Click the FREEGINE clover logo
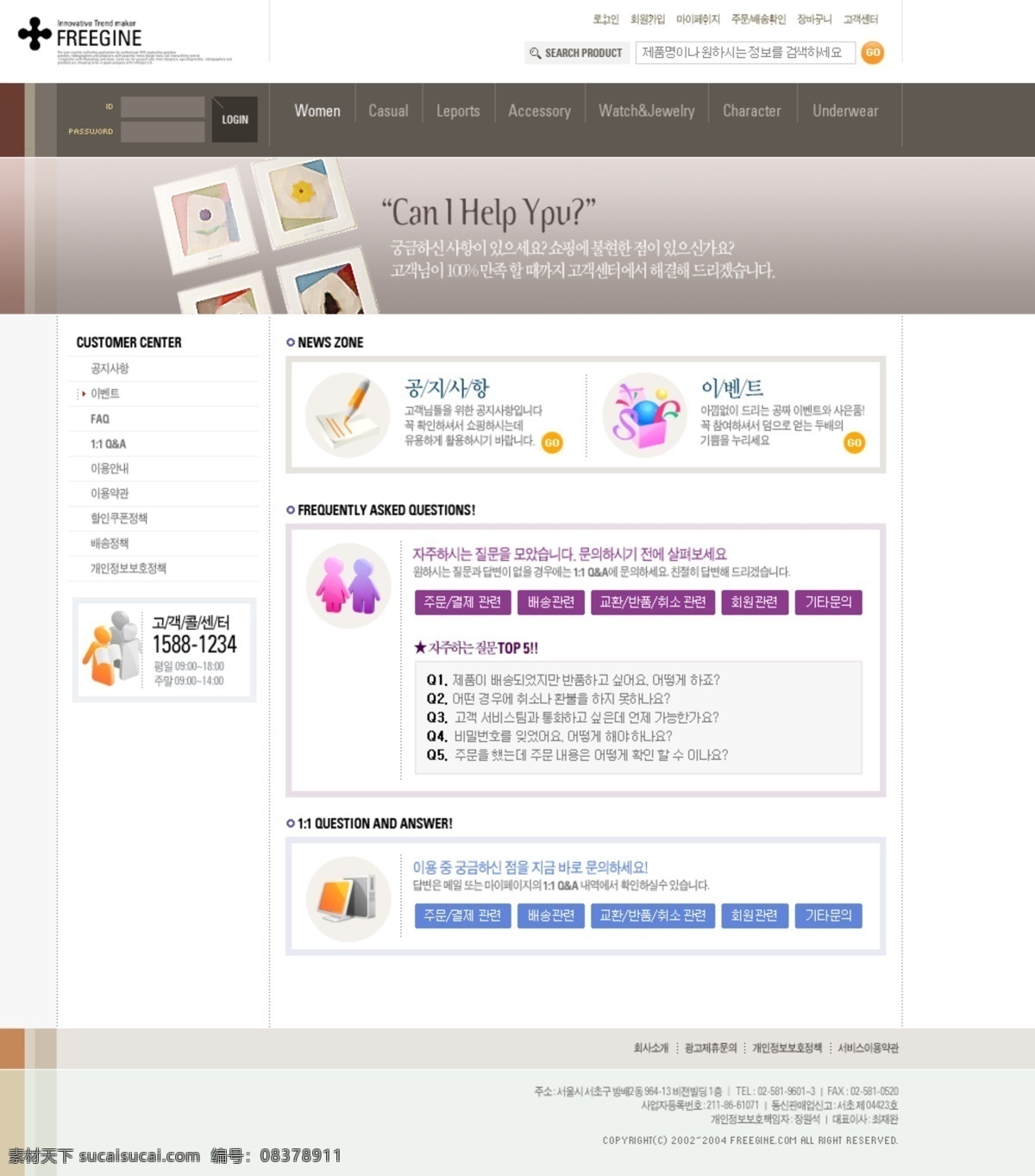Screen dimensions: 1035x1176 point(34,34)
